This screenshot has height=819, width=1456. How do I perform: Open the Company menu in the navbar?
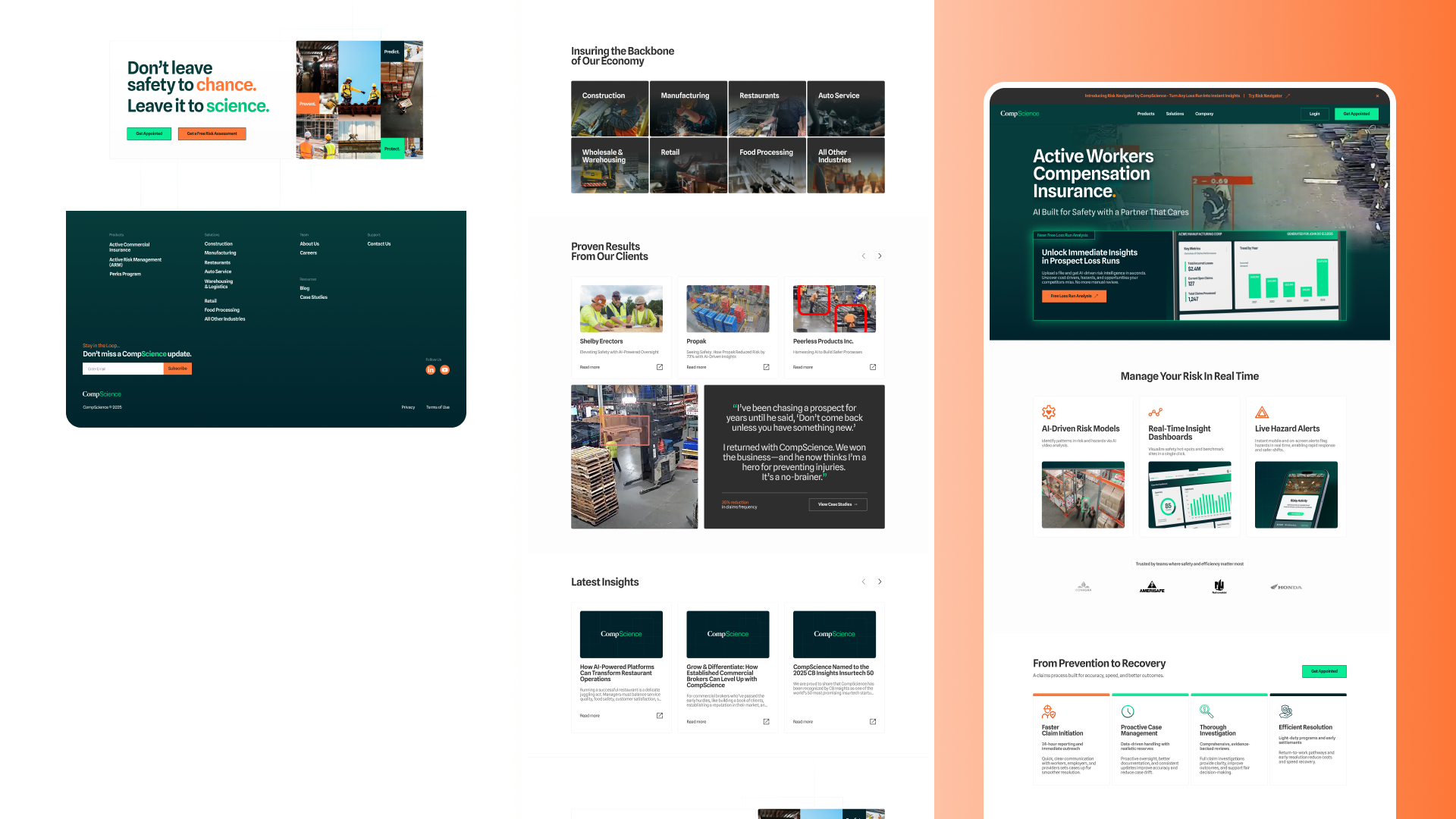pos(1204,114)
